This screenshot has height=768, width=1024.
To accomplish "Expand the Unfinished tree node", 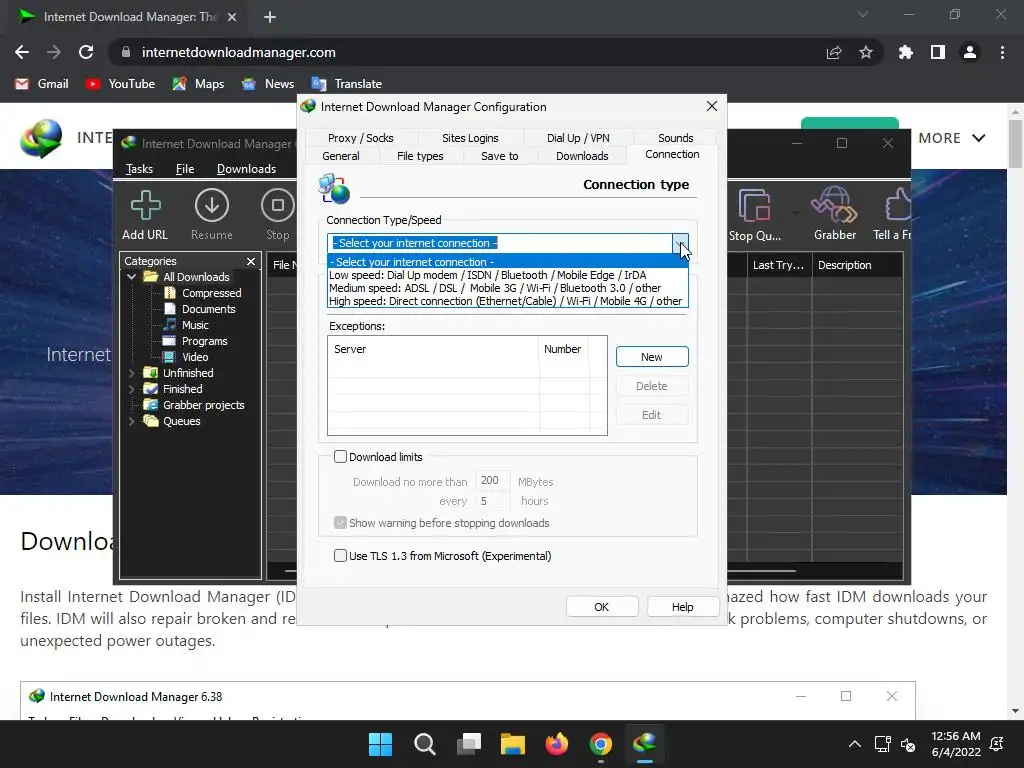I will tap(131, 373).
